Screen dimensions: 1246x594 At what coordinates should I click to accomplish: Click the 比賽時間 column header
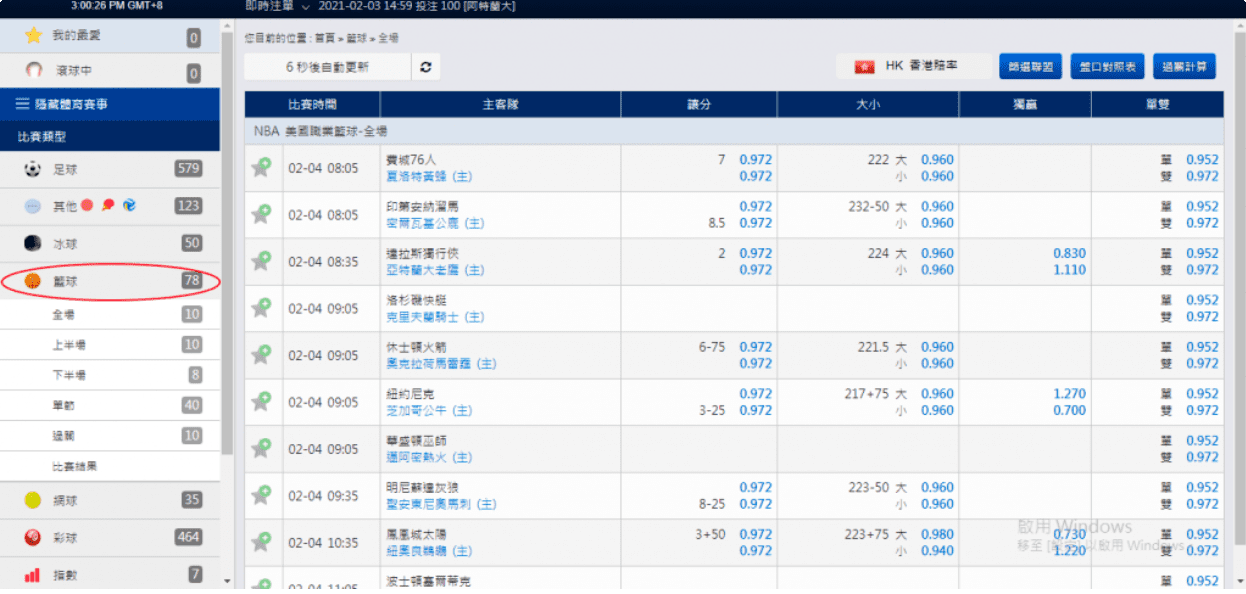coord(312,104)
